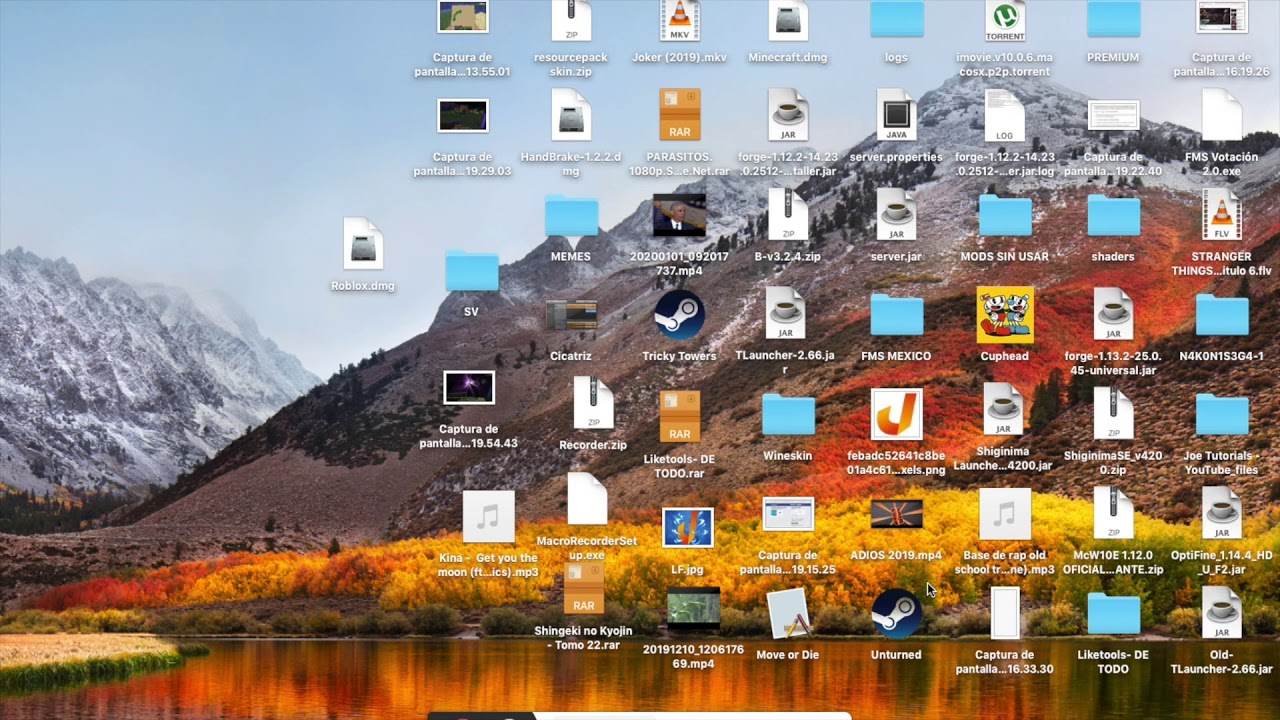Select OptiFine_1.14.4_HD_U_F2.jar file
This screenshot has width=1280, height=720.
[x=1222, y=513]
